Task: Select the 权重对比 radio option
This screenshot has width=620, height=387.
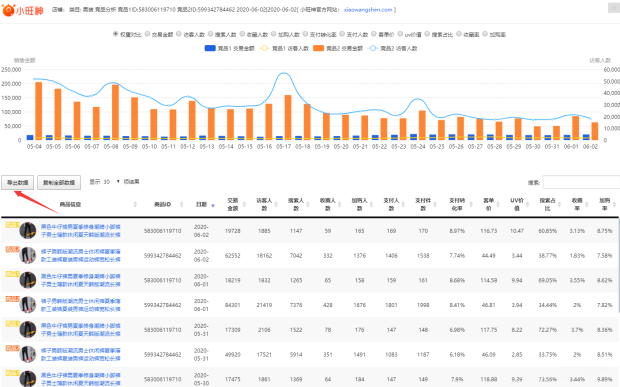Action: pyautogui.click(x=115, y=34)
